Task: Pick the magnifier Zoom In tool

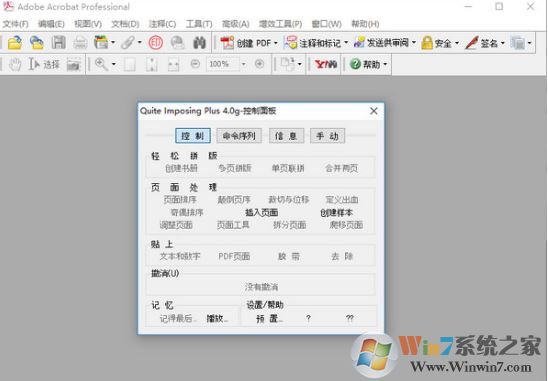Action: [101, 64]
